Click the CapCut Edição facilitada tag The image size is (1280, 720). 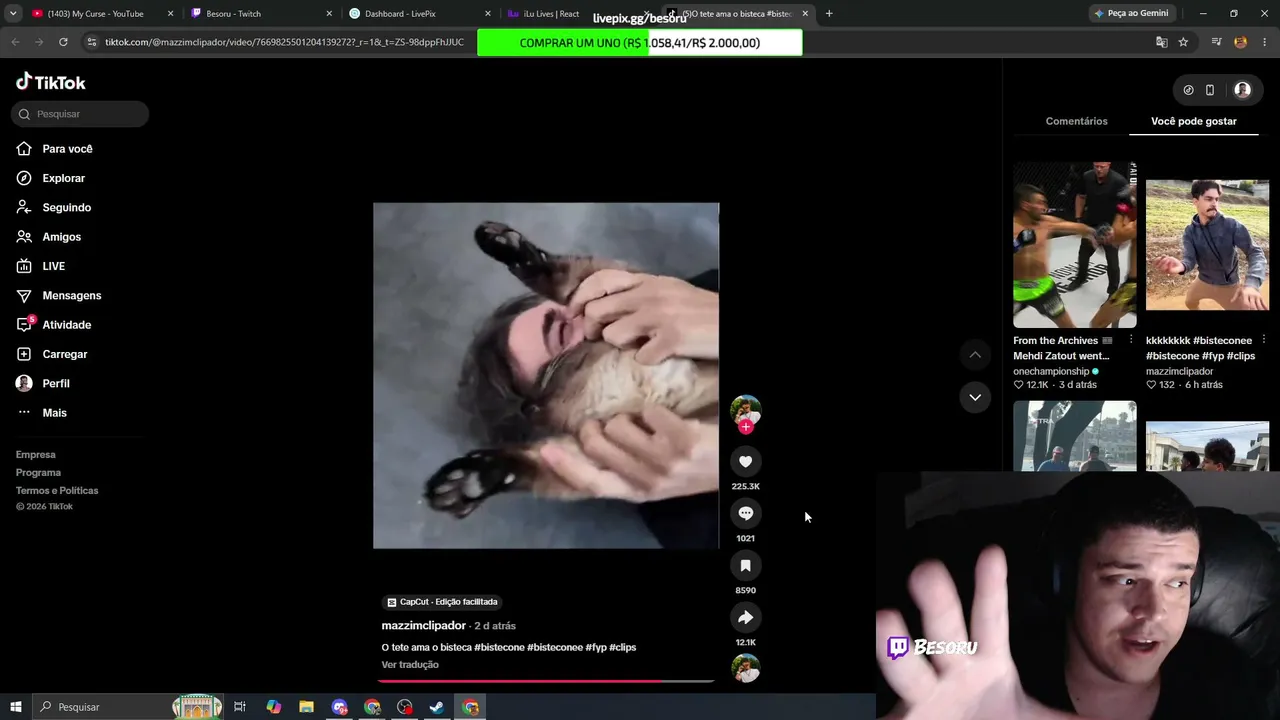[x=442, y=602]
